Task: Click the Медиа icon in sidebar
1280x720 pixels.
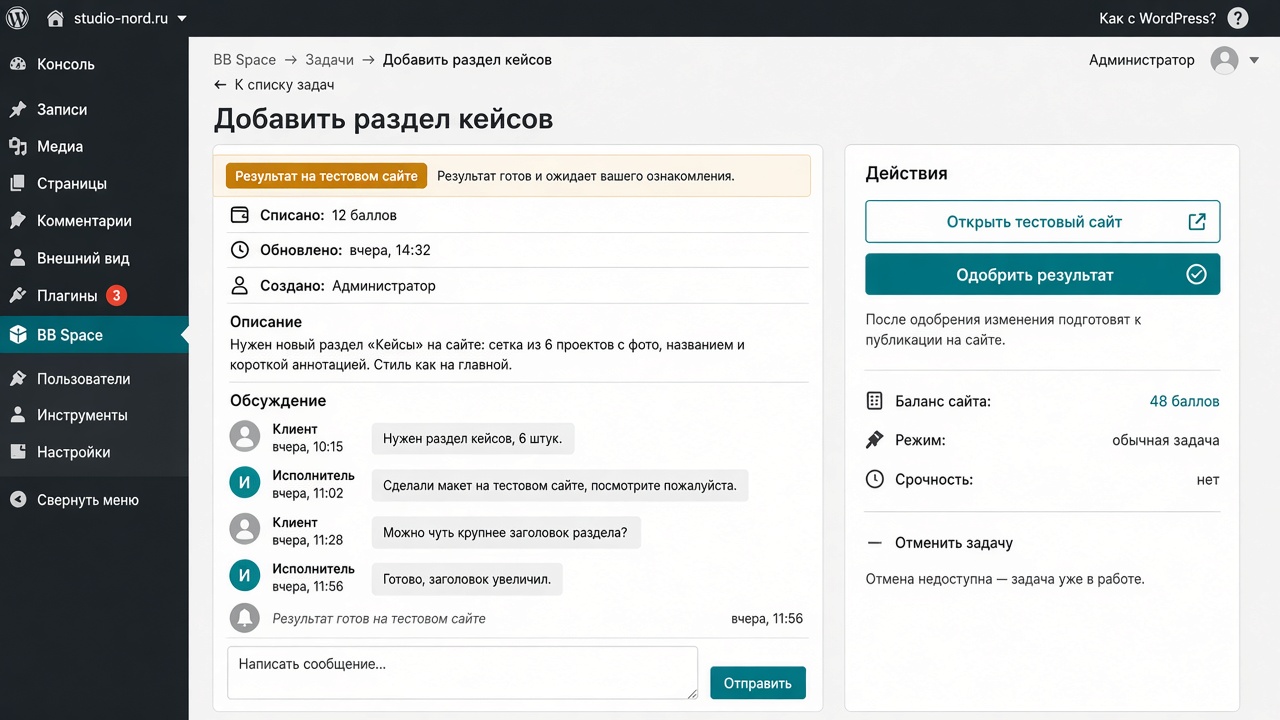Action: tap(18, 146)
